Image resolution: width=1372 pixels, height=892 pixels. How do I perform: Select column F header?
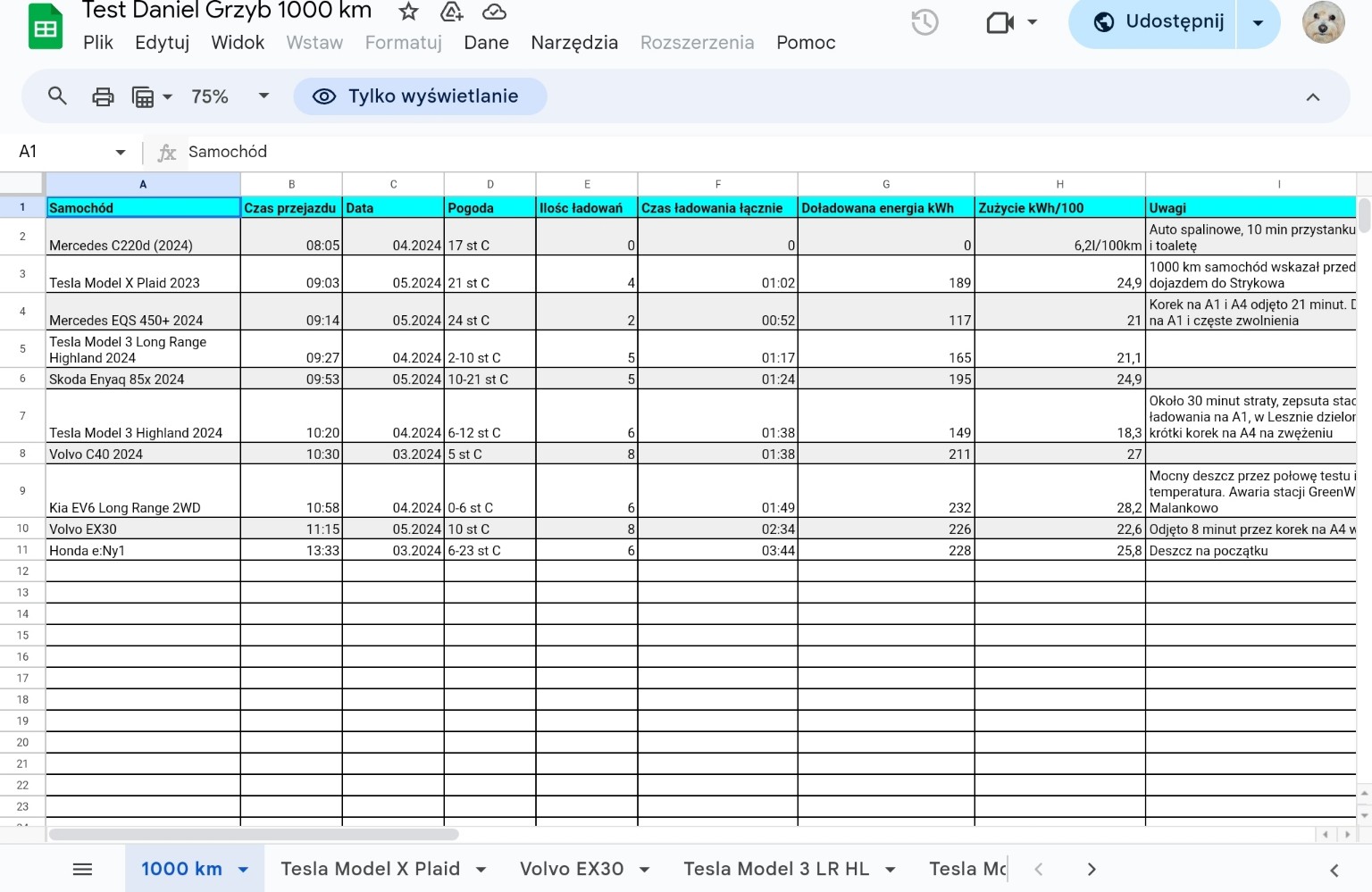coord(717,184)
